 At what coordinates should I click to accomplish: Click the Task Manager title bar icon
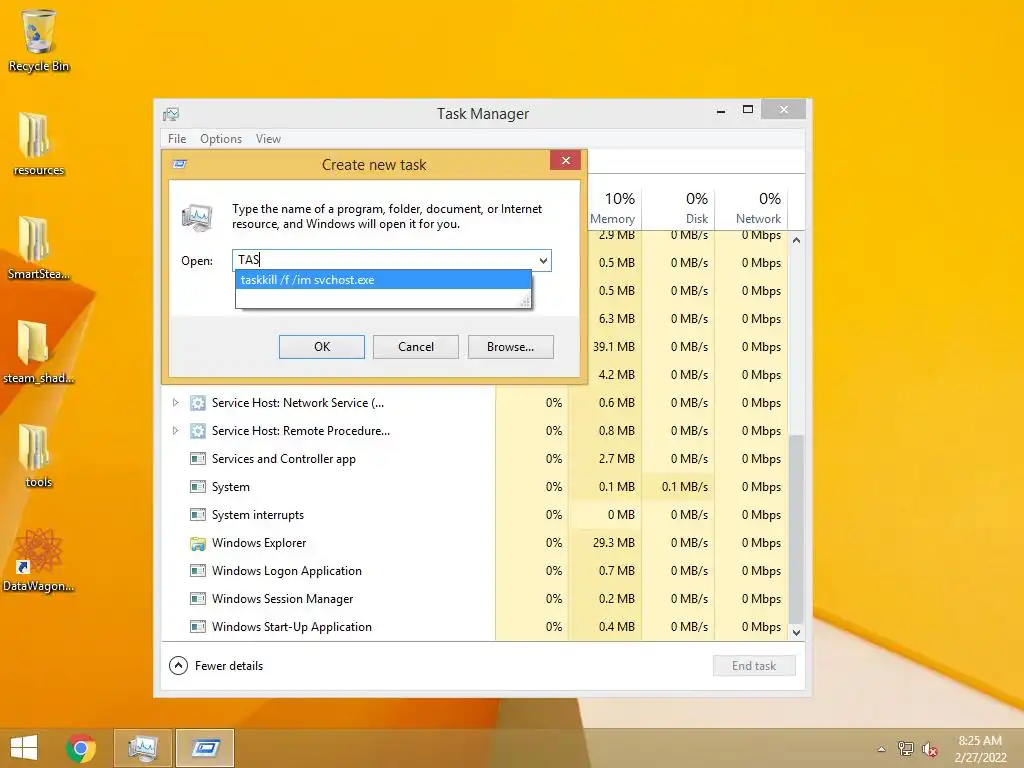point(171,114)
